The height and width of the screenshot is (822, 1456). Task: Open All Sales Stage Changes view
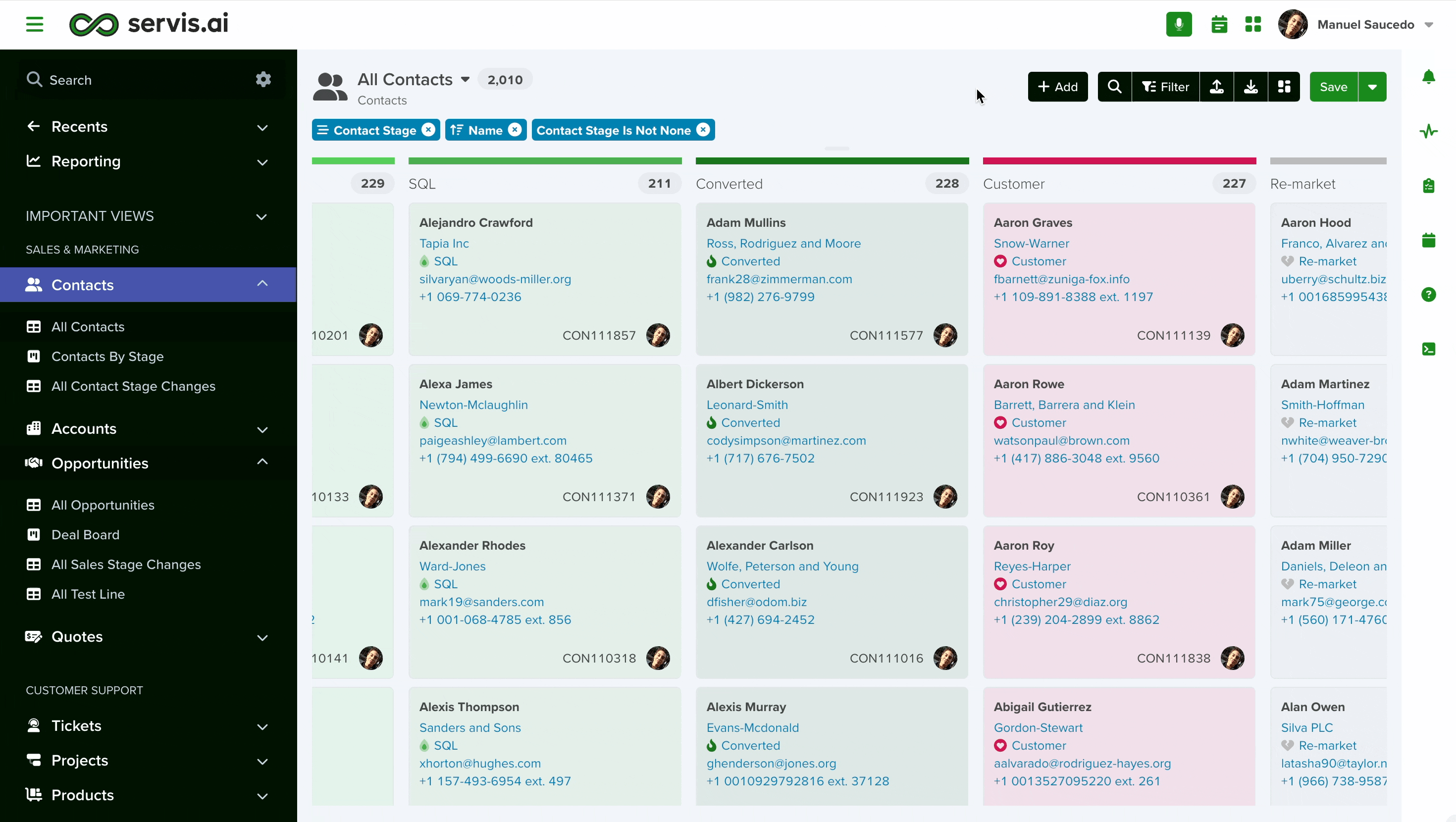pos(126,564)
